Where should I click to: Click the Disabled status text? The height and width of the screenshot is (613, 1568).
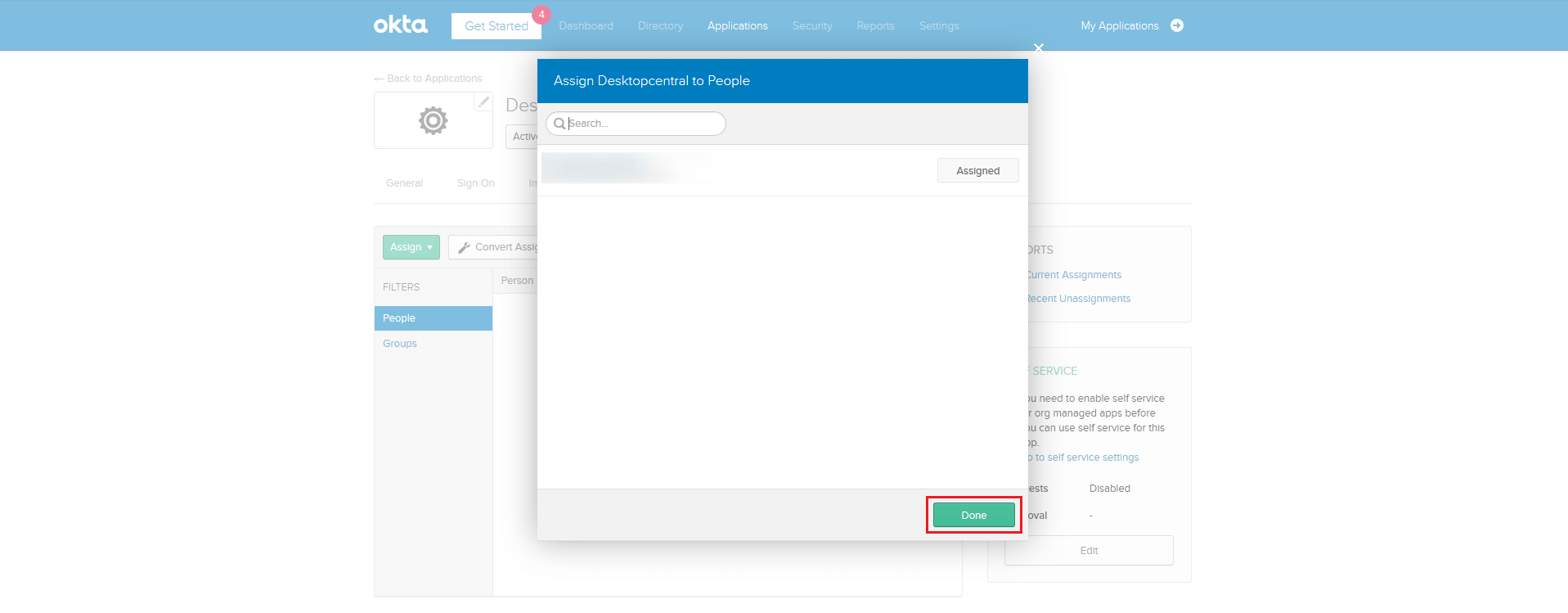1110,489
